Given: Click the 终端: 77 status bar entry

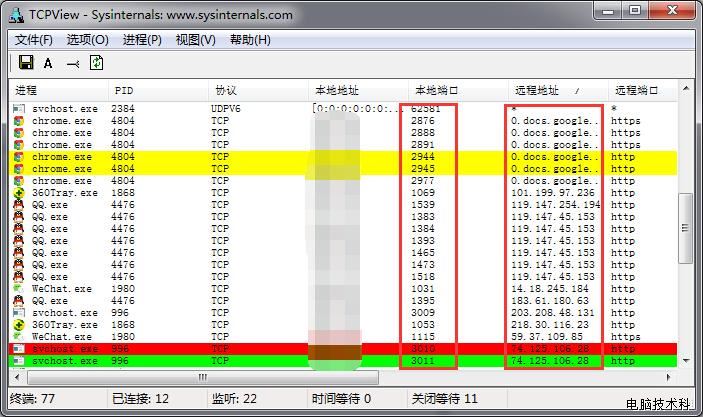Looking at the screenshot, I should (x=32, y=399).
